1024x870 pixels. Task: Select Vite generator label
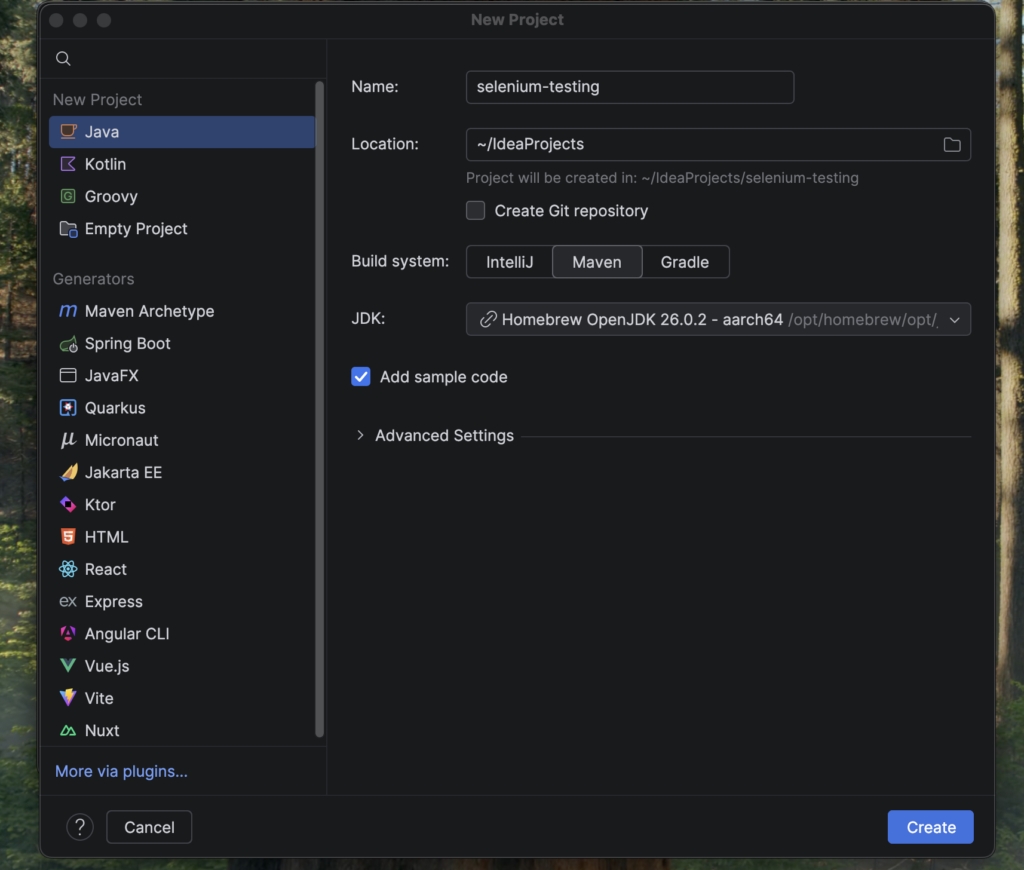point(99,698)
